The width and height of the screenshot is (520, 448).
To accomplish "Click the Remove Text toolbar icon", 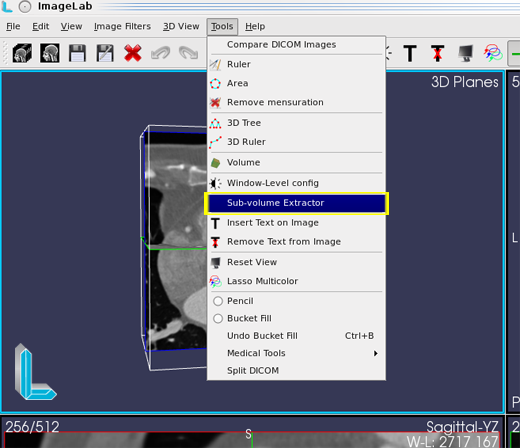I will (437, 53).
